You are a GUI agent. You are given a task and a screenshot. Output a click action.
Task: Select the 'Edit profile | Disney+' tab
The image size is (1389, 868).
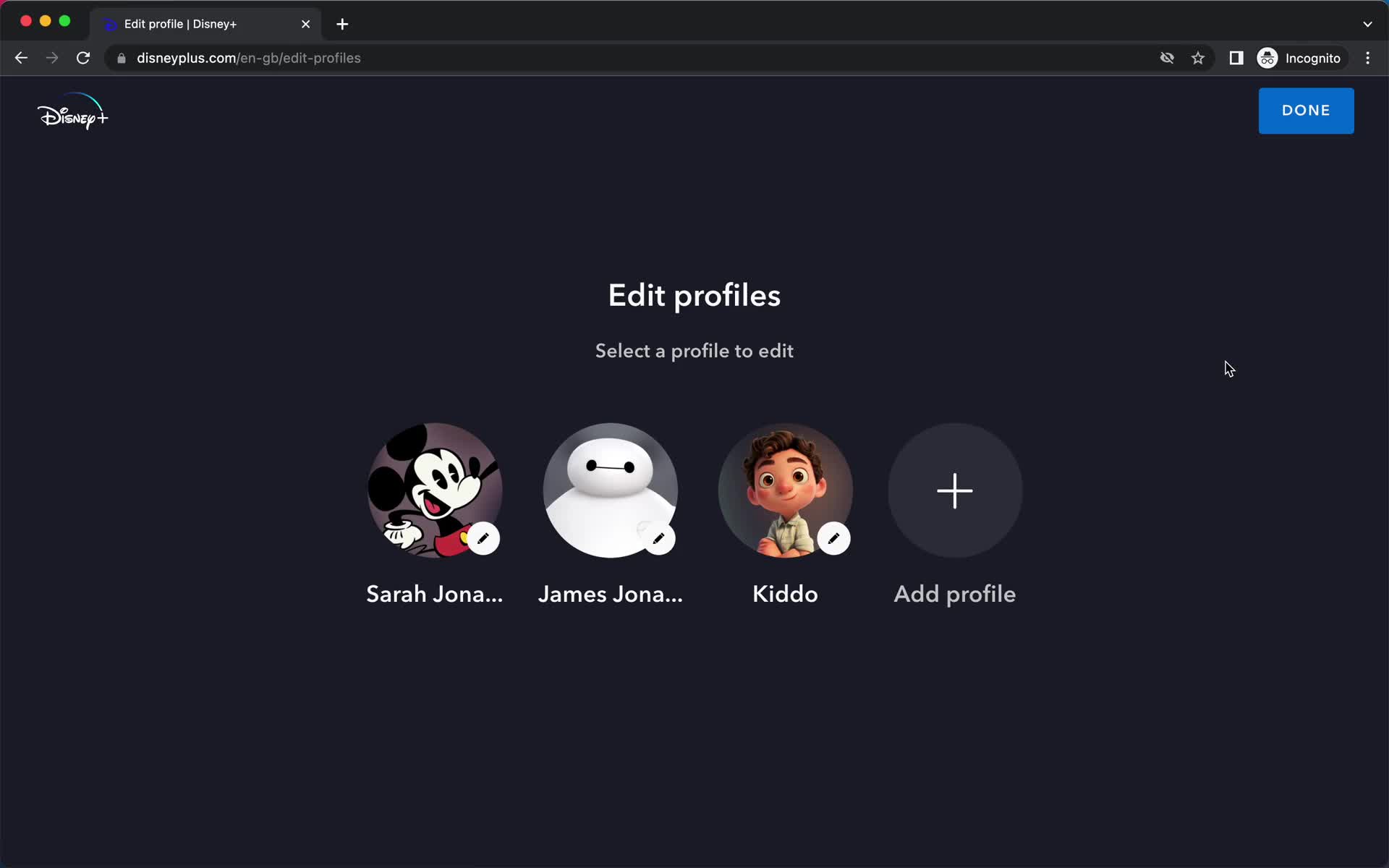[x=206, y=24]
